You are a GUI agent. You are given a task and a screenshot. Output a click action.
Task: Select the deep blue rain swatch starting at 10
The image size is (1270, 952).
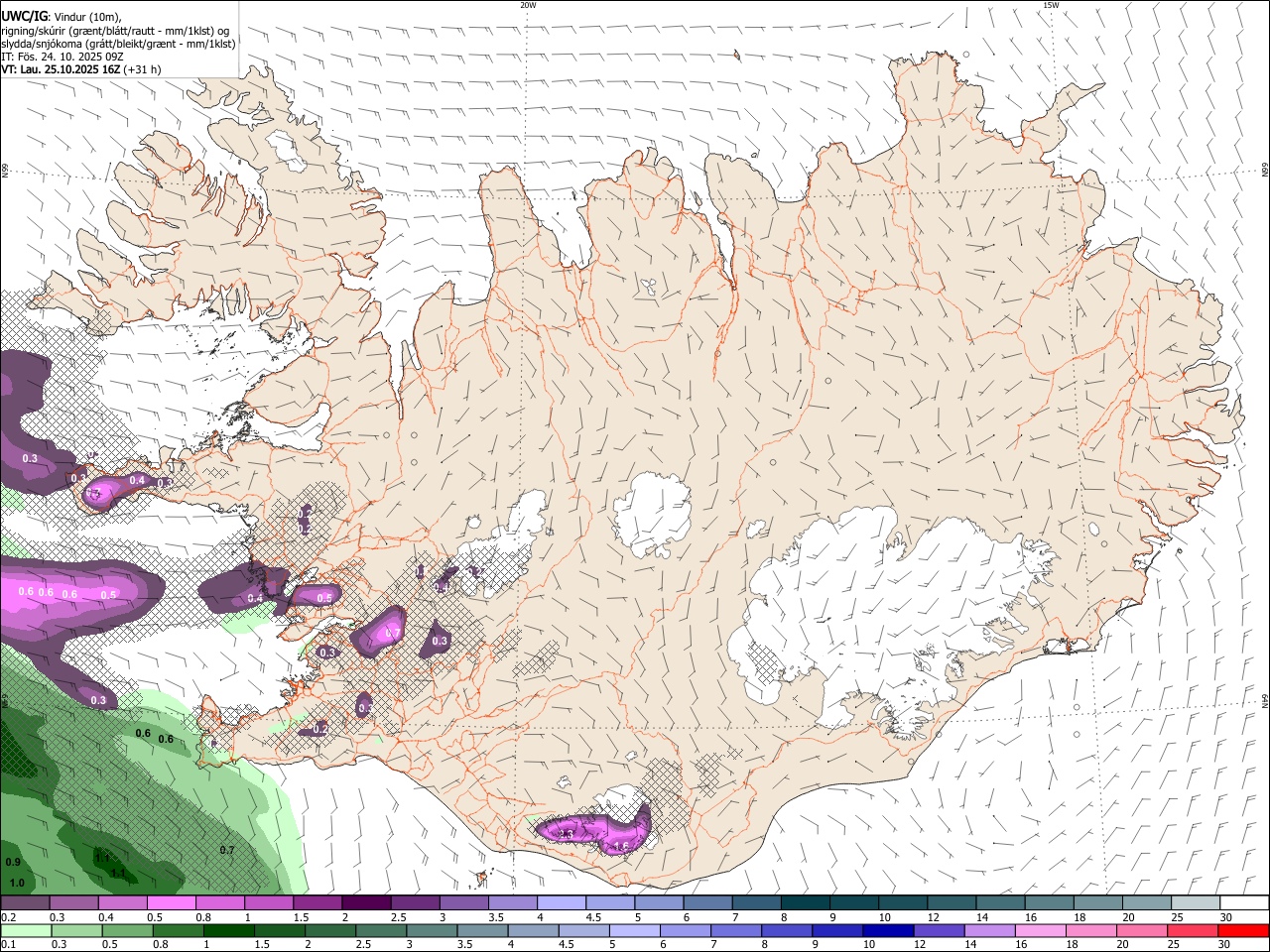(886, 930)
